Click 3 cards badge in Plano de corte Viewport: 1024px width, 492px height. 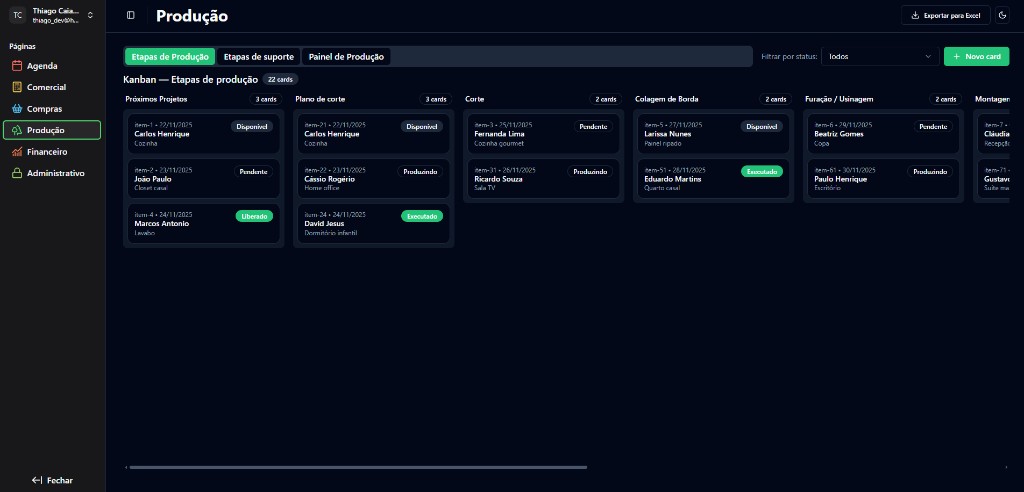click(x=436, y=99)
